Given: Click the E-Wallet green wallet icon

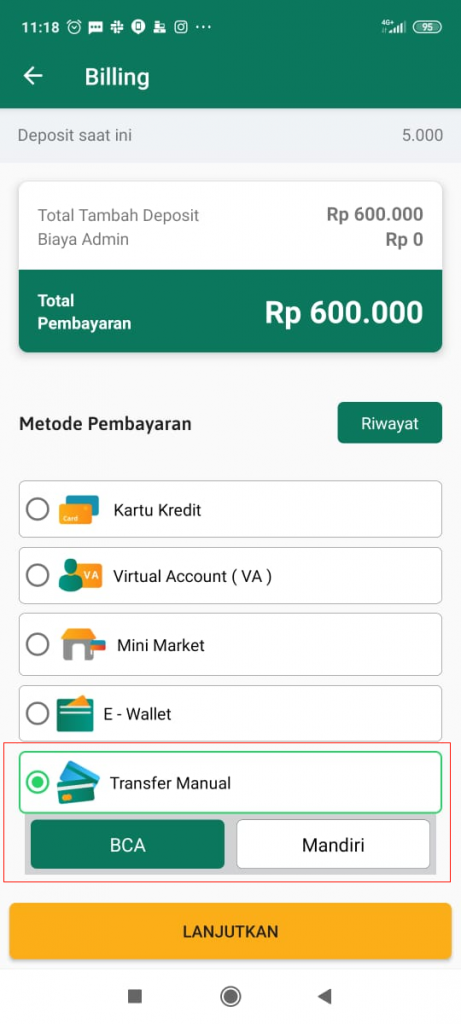Looking at the screenshot, I should [x=75, y=714].
